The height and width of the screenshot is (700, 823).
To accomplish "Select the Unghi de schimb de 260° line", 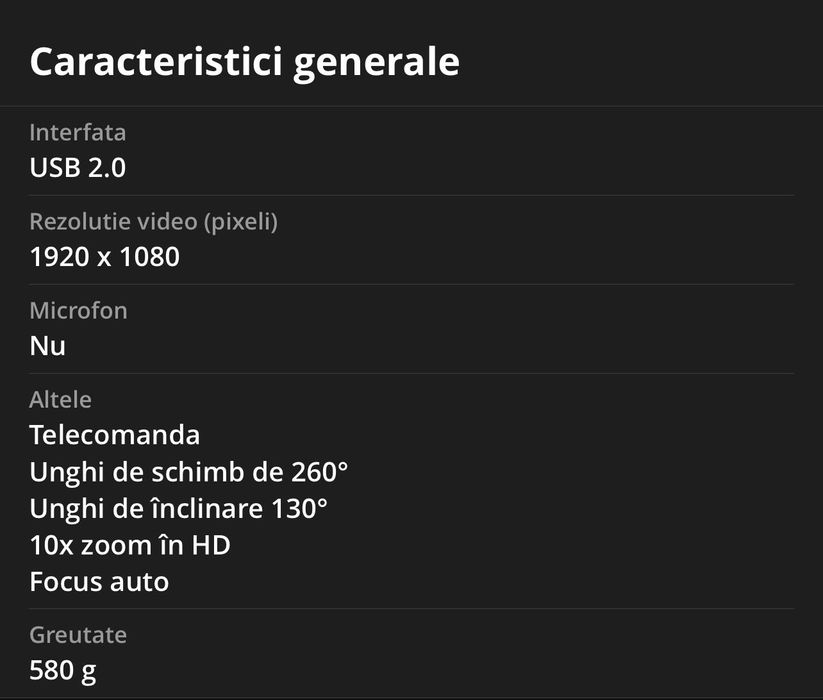I will [x=188, y=472].
